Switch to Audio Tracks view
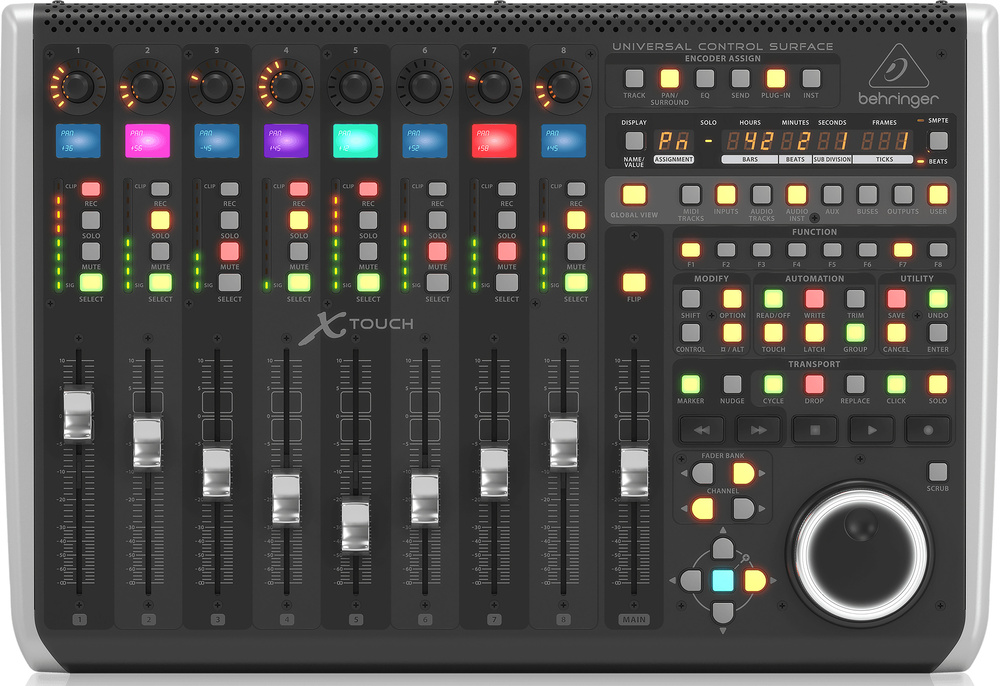1000x686 pixels. click(761, 195)
